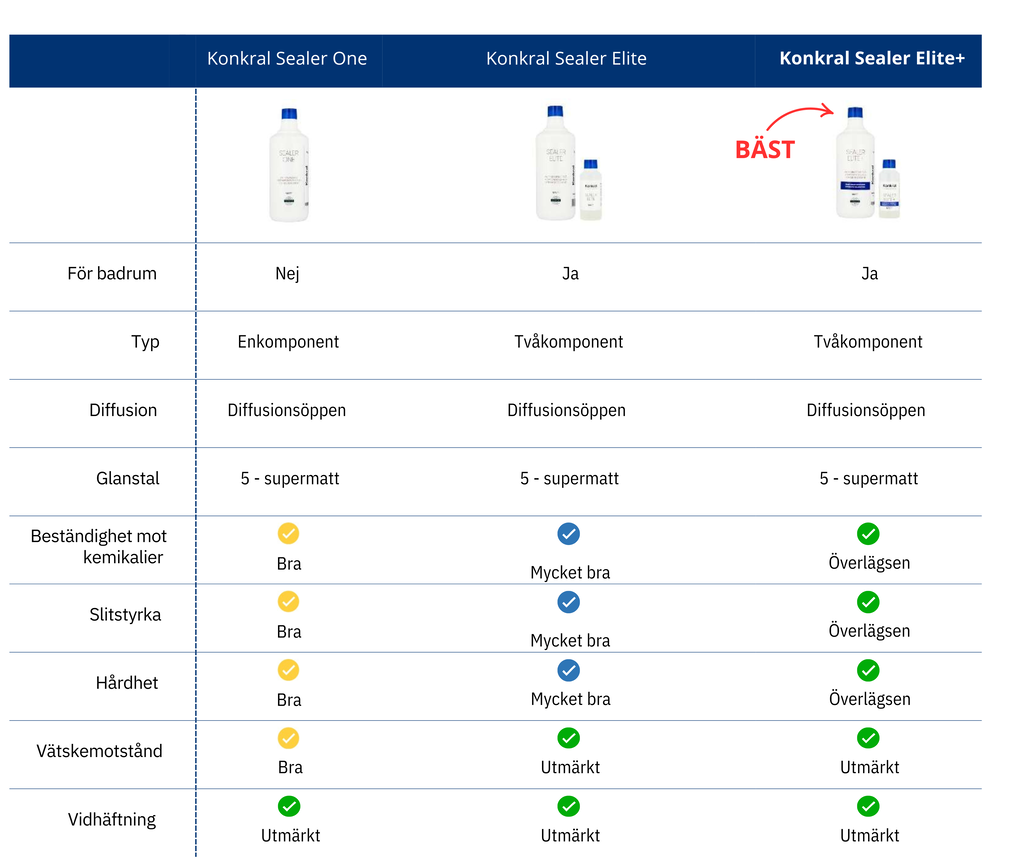Click the green checkmark for Sealer One Vidhäftning

(289, 807)
